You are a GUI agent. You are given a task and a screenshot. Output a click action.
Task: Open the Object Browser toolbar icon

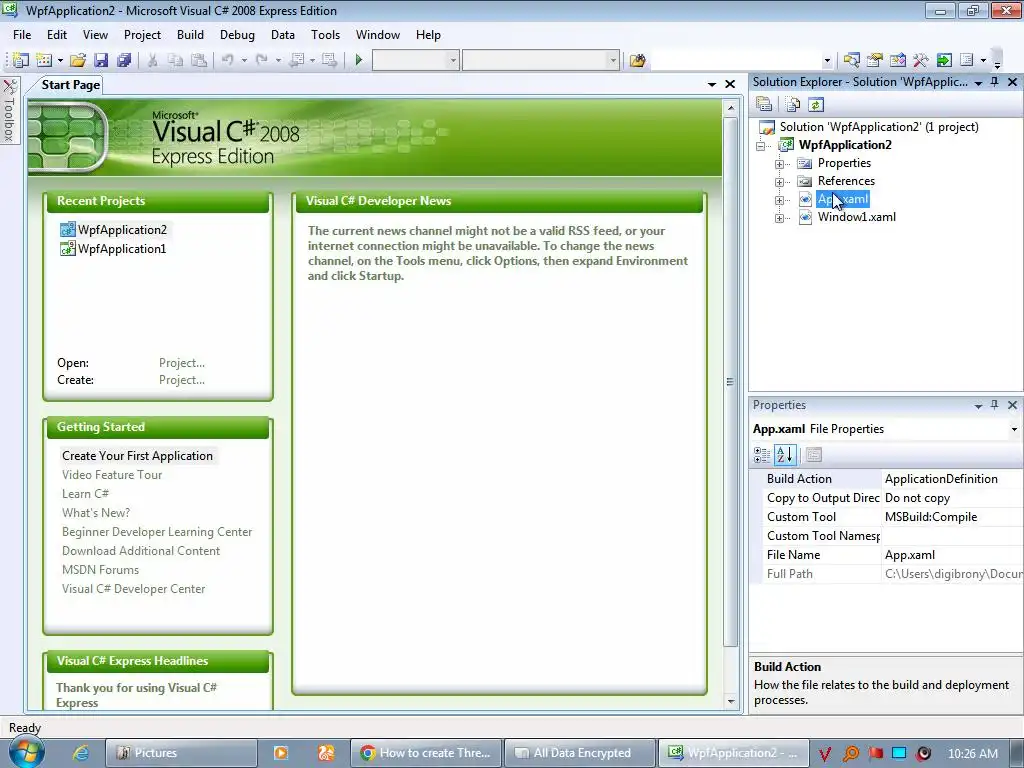(x=898, y=60)
